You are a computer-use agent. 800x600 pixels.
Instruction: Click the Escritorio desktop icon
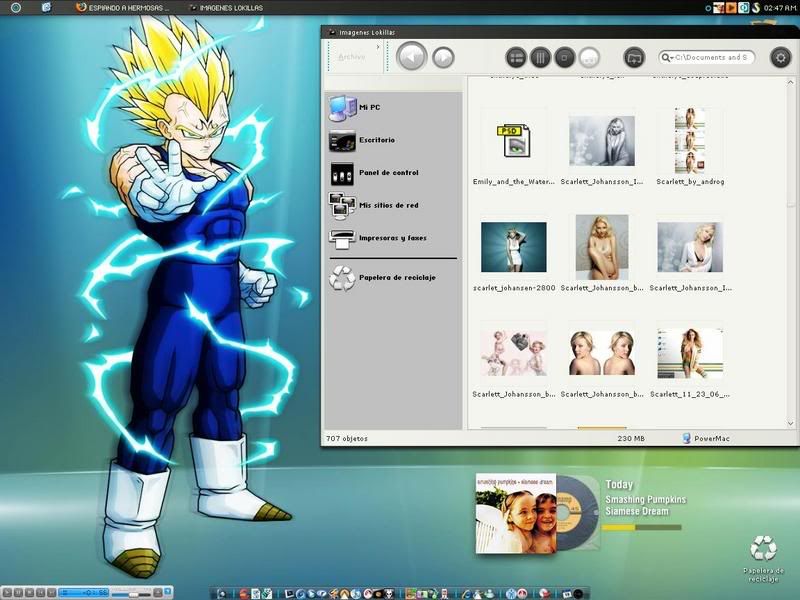(x=342, y=140)
